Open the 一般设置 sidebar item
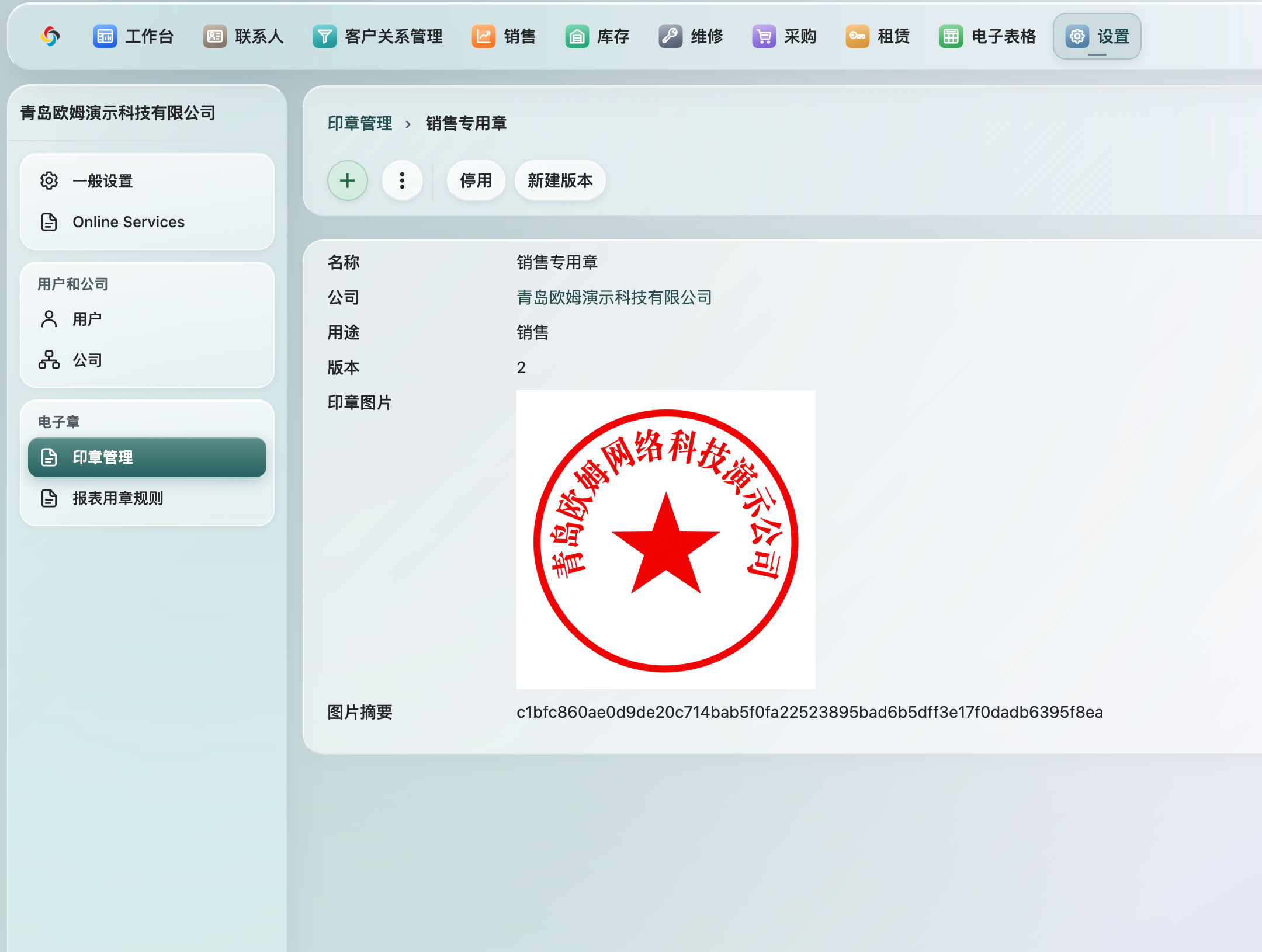Image resolution: width=1262 pixels, height=952 pixels. click(147, 181)
